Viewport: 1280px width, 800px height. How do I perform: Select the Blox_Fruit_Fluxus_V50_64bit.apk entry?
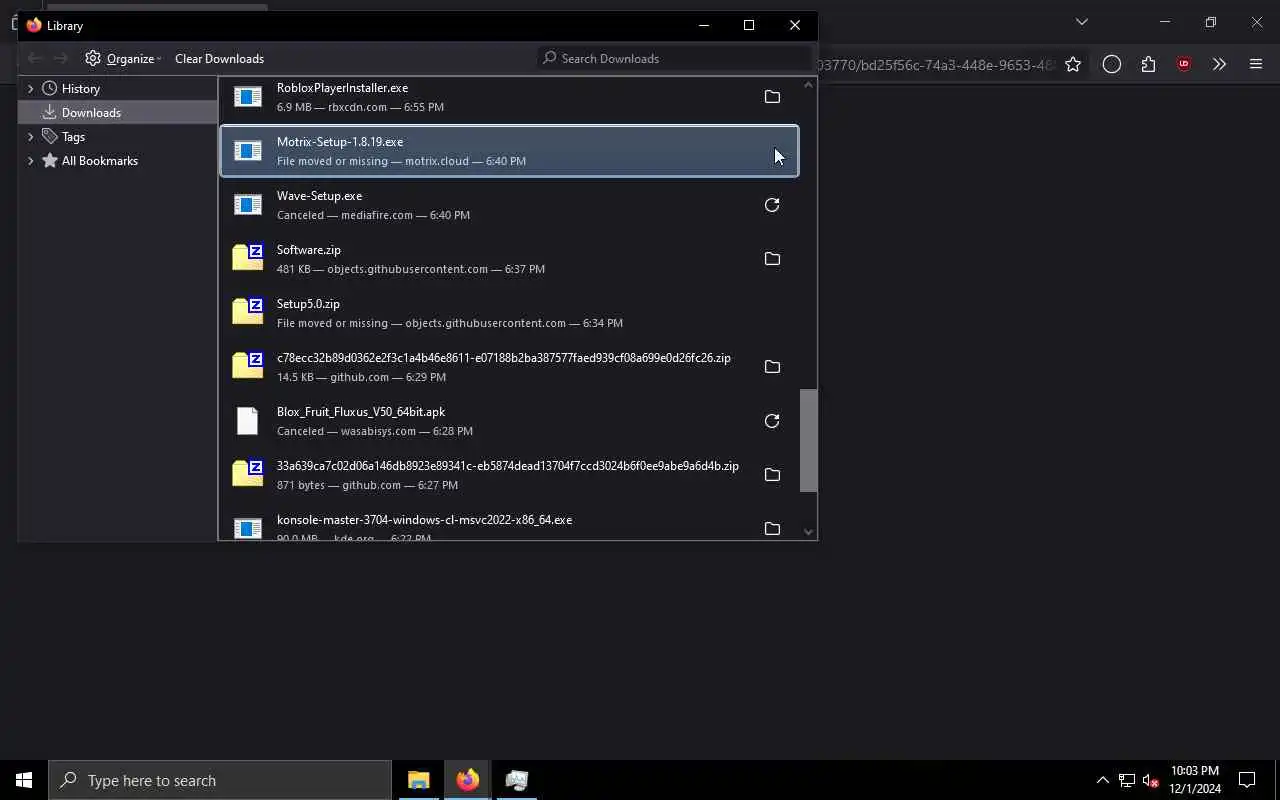tap(509, 421)
